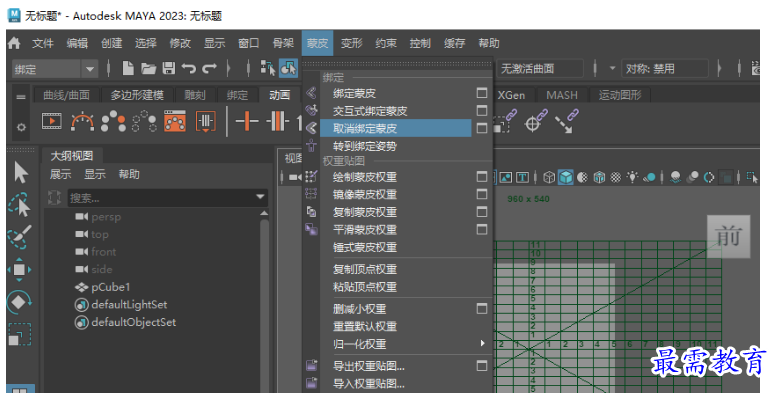
Task: Pick the Paint Selection tool in the toolbox
Action: point(20,237)
